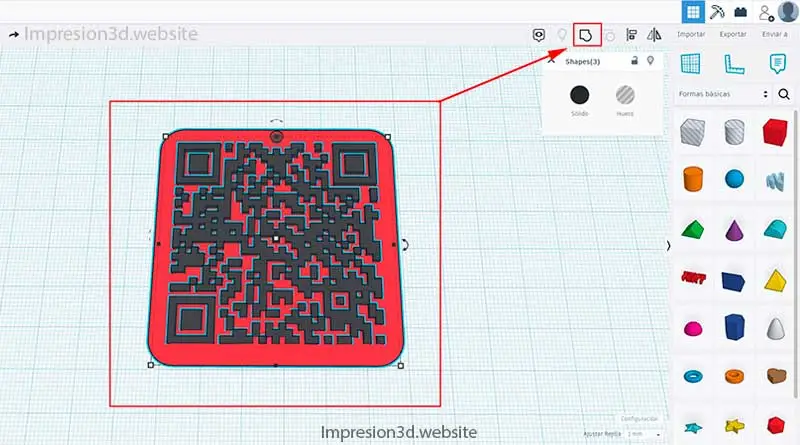Pick the blue sphere shape
800x445 pixels.
click(734, 179)
